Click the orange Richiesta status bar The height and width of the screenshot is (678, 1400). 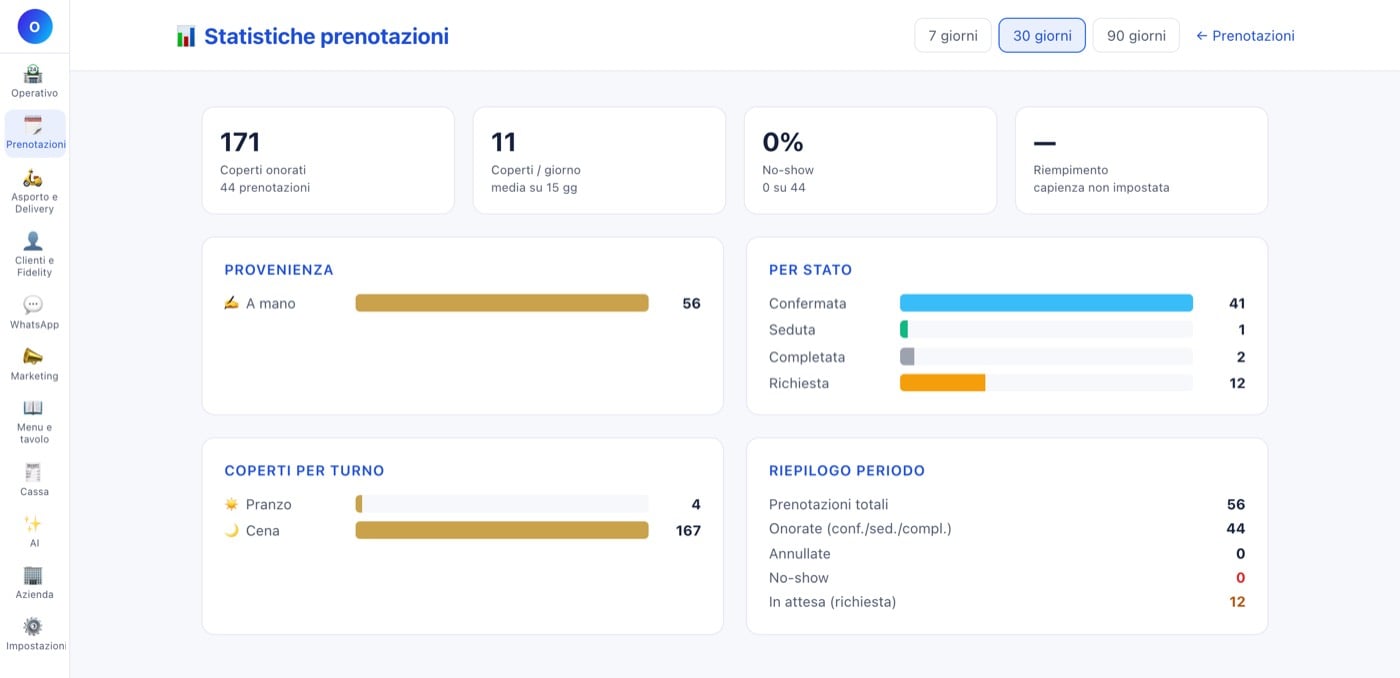(943, 383)
